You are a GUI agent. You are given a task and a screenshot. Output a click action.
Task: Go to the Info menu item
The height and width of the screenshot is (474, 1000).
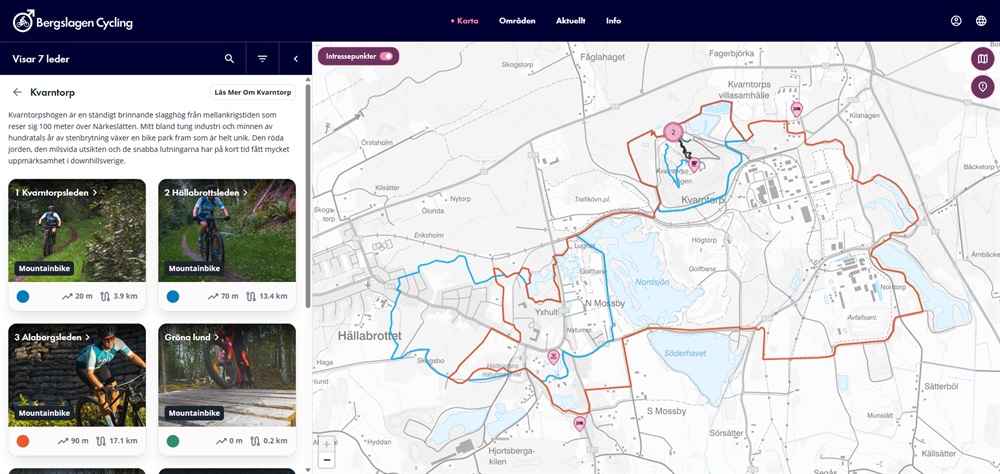(x=613, y=21)
